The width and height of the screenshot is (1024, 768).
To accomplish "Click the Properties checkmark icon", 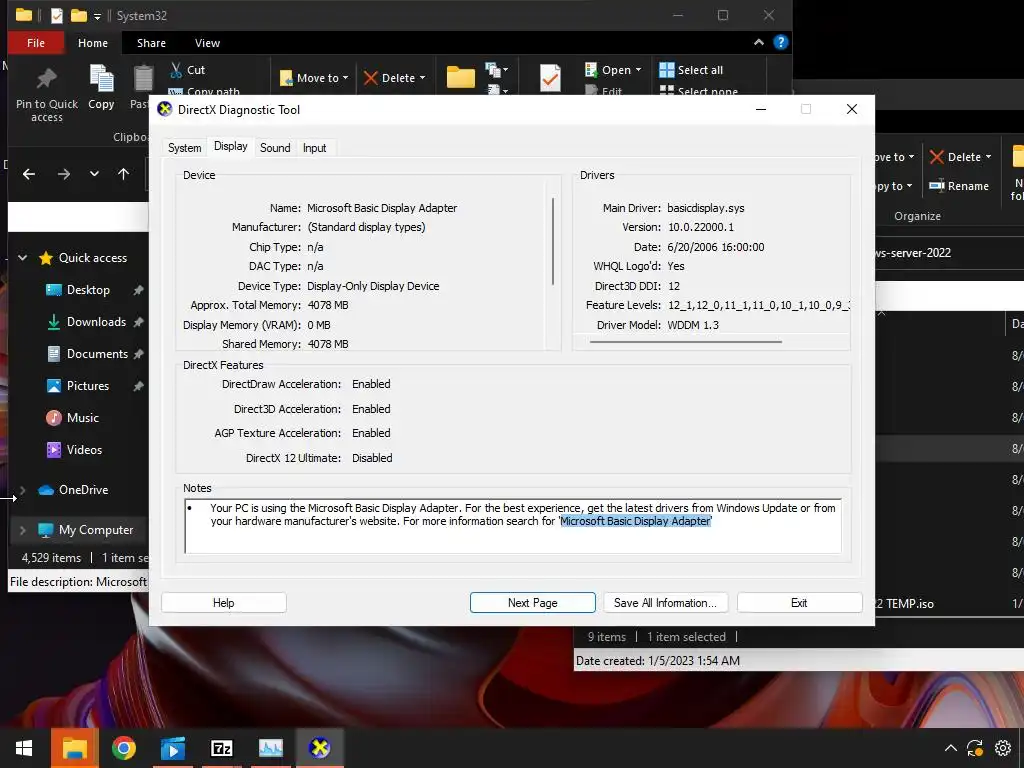I will pyautogui.click(x=550, y=78).
